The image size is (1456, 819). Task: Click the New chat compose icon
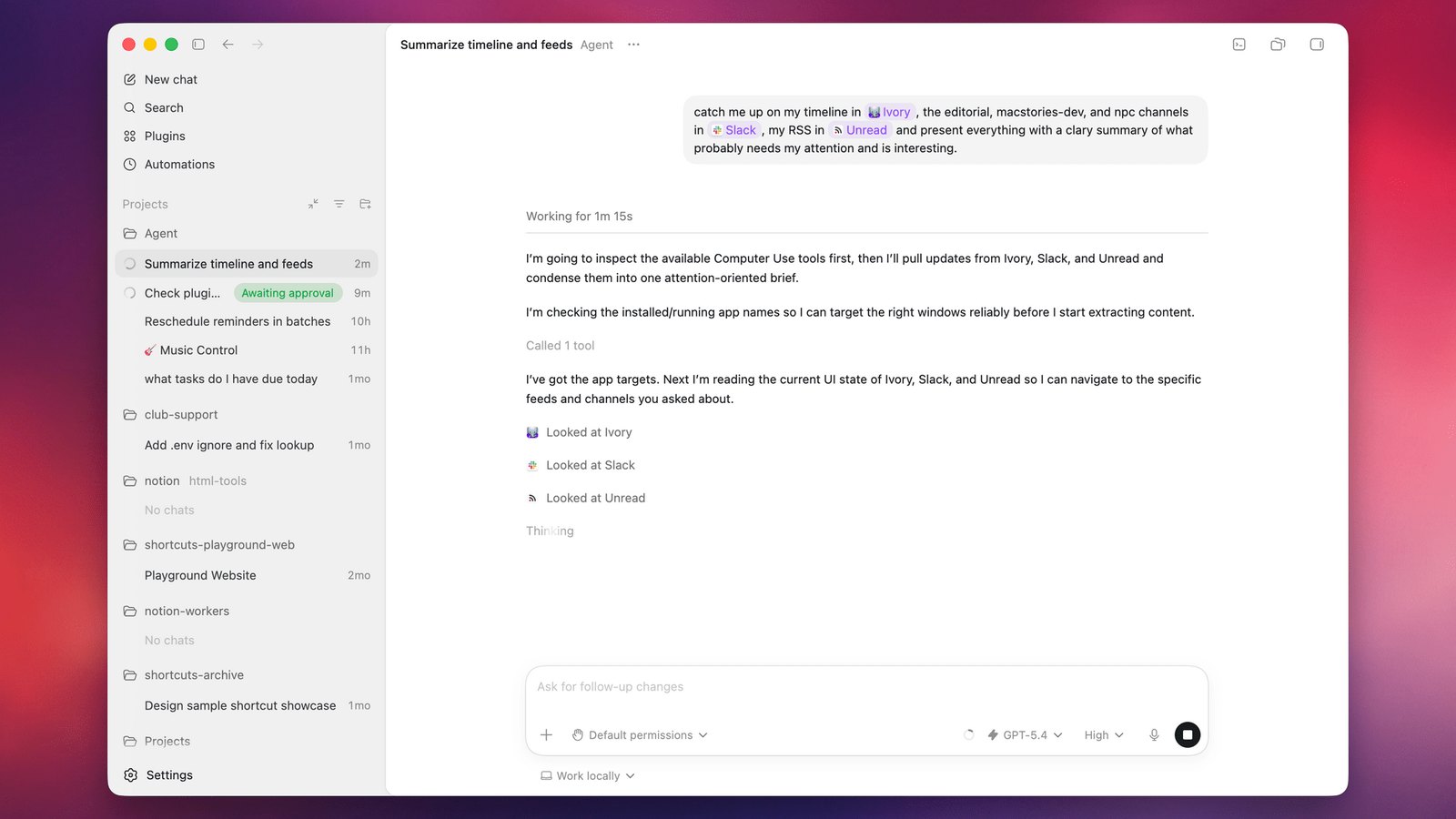(130, 79)
